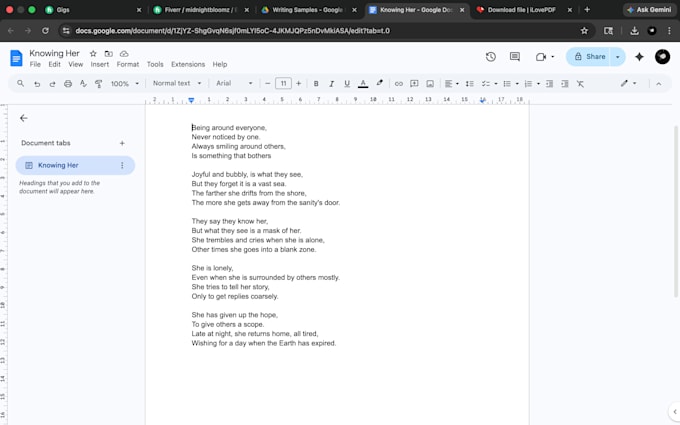Insert image toolbar icon

pos(430,84)
